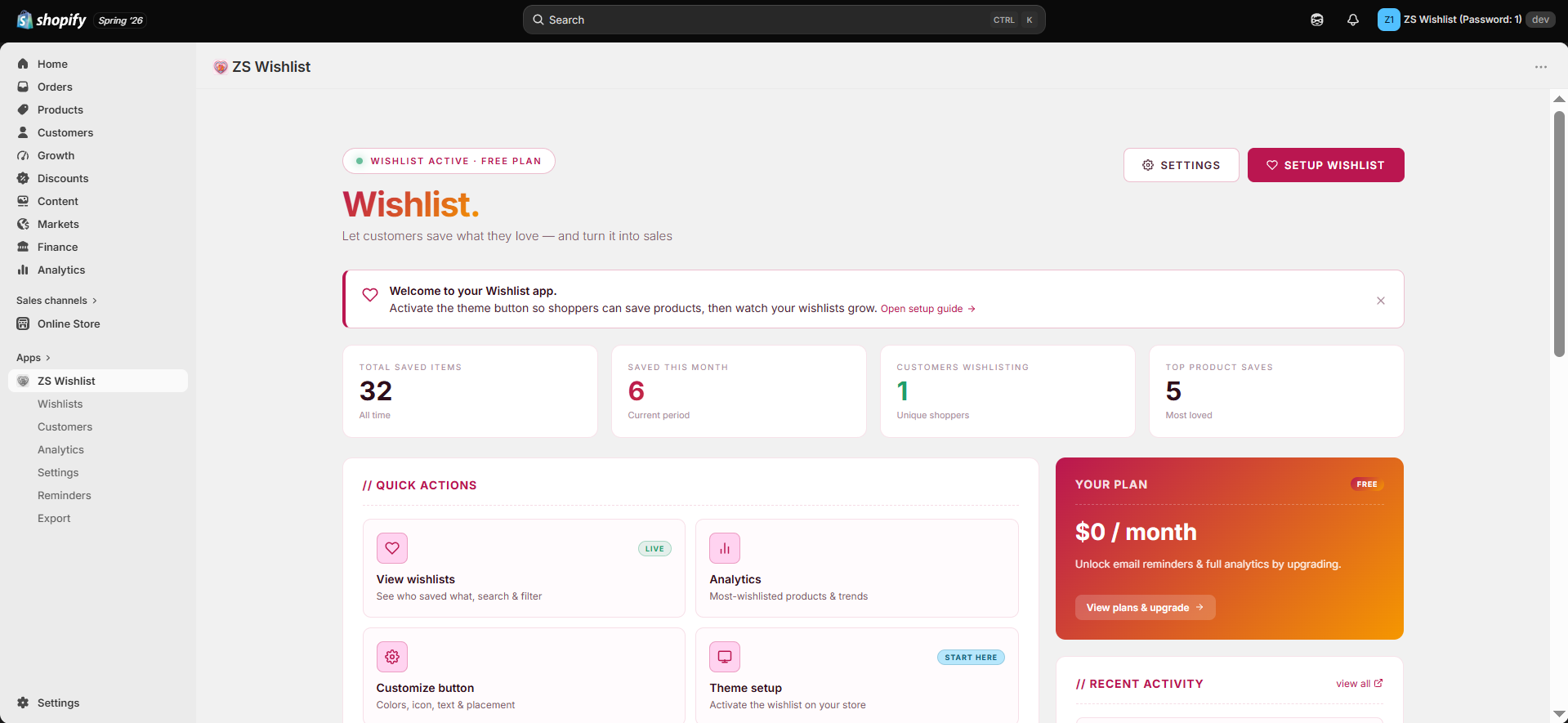Click the Analytics bar chart sidebar icon

[x=23, y=270]
